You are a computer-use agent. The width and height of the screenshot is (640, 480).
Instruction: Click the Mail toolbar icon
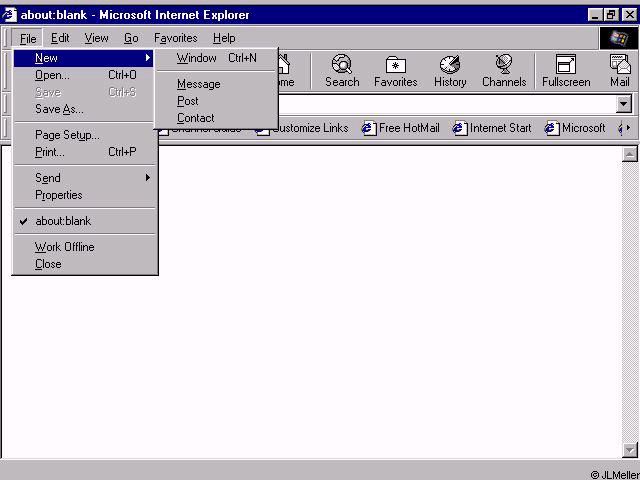[x=620, y=71]
